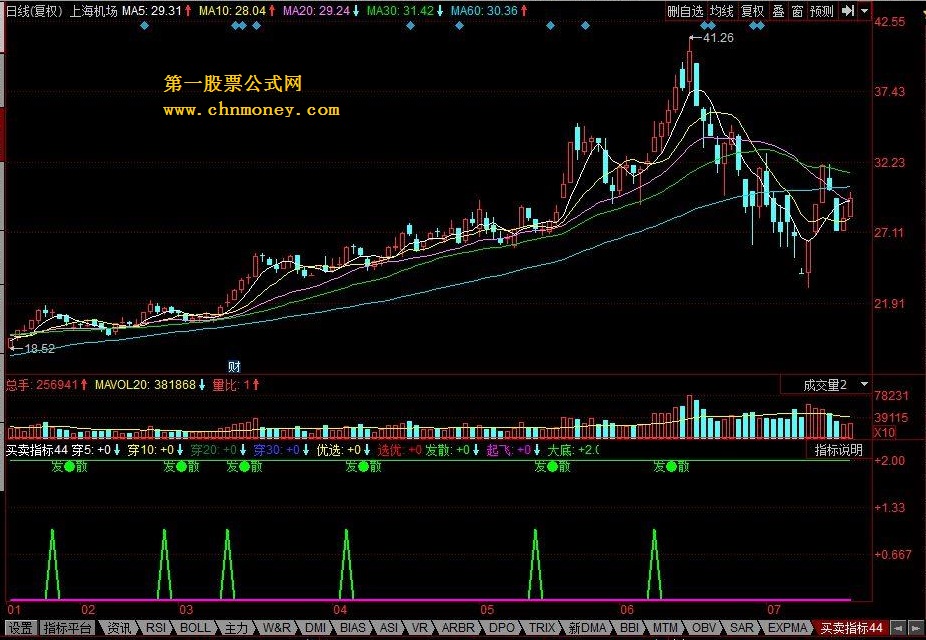Click the jump-to-end arrow icon

click(847, 11)
